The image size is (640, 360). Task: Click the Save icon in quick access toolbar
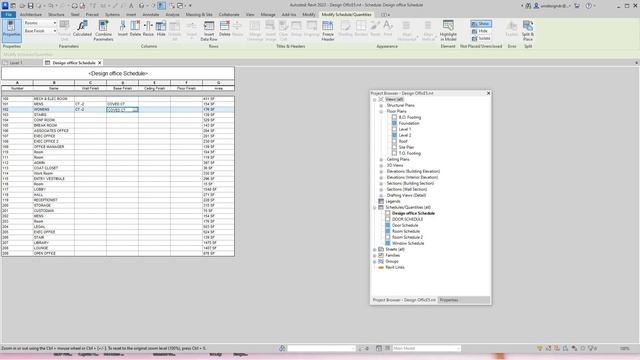(31, 6)
